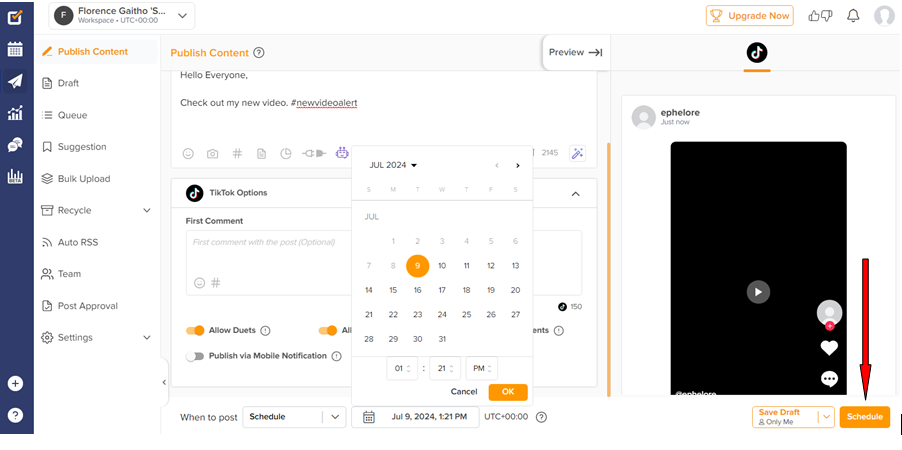Screen dimensions: 902x450
Task: Expand the Recycle menu chevron
Action: [147, 211]
